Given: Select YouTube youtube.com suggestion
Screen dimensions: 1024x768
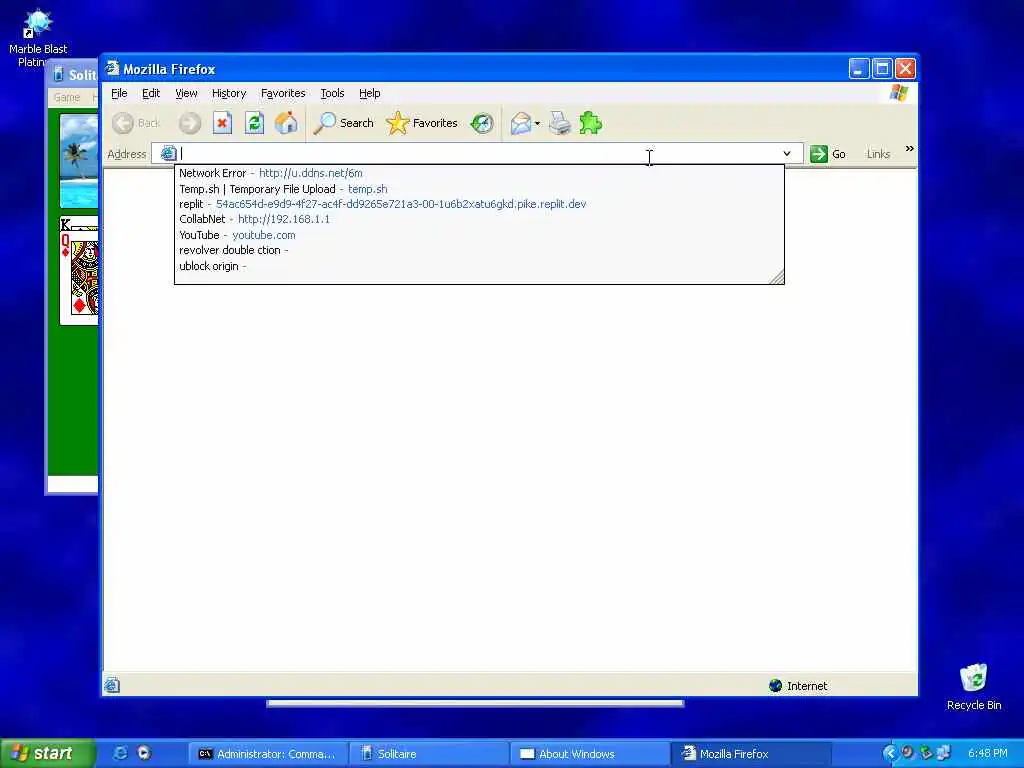Looking at the screenshot, I should point(479,235).
